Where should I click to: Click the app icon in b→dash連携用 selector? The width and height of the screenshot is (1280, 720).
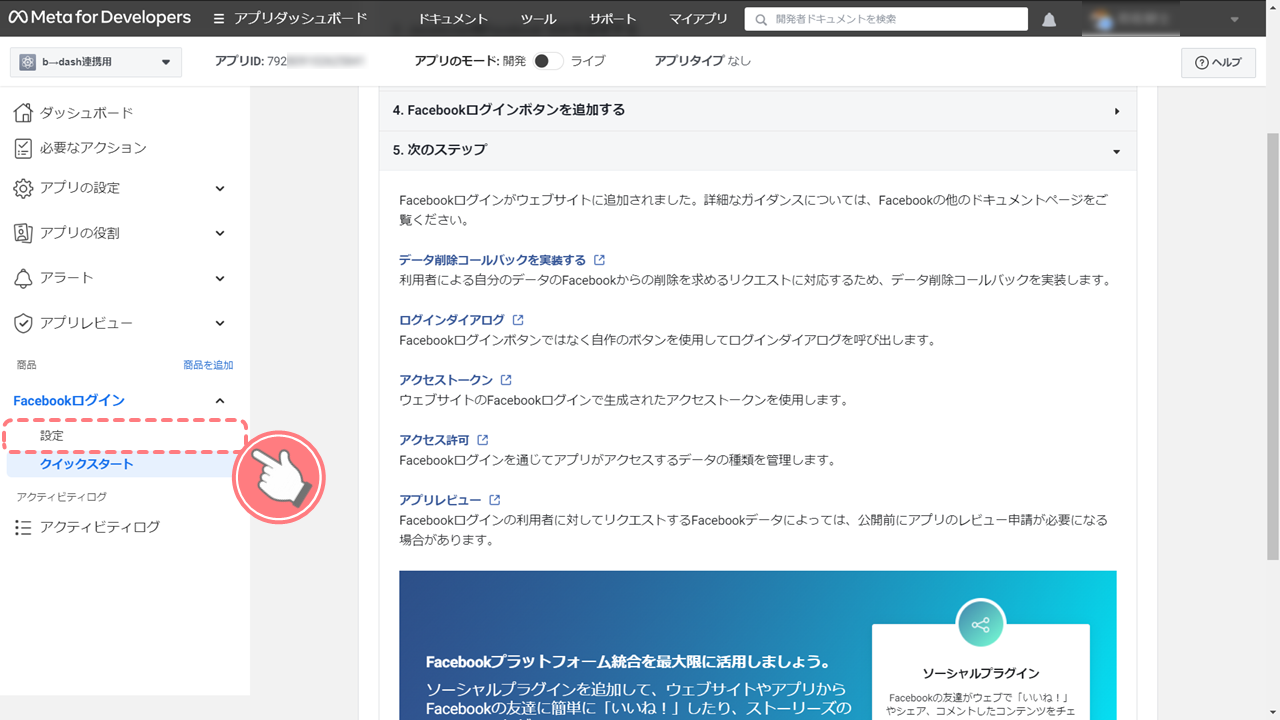pyautogui.click(x=27, y=62)
